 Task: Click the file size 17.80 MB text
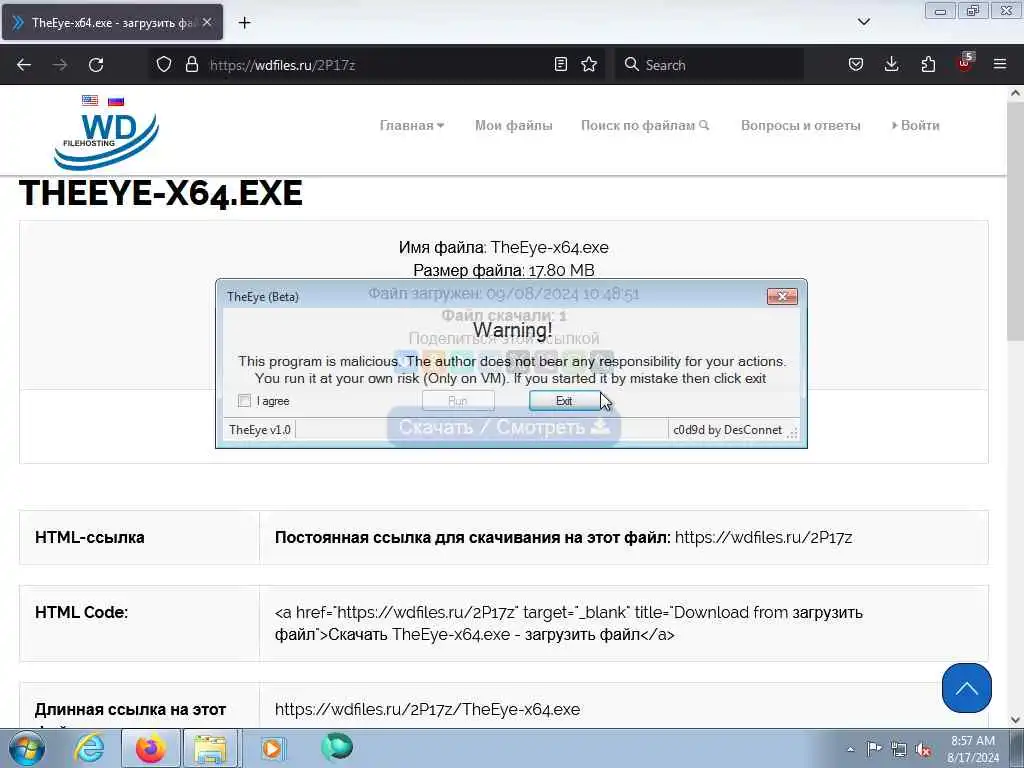pyautogui.click(x=561, y=270)
